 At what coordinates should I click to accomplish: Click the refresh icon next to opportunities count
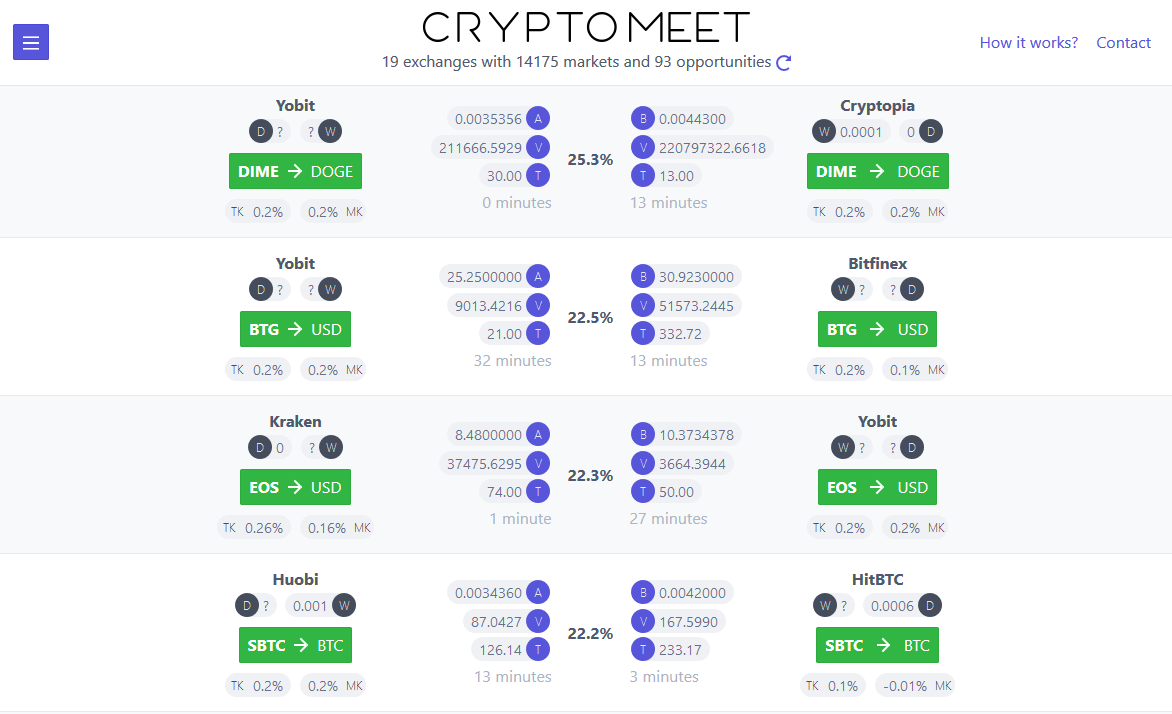pos(783,62)
